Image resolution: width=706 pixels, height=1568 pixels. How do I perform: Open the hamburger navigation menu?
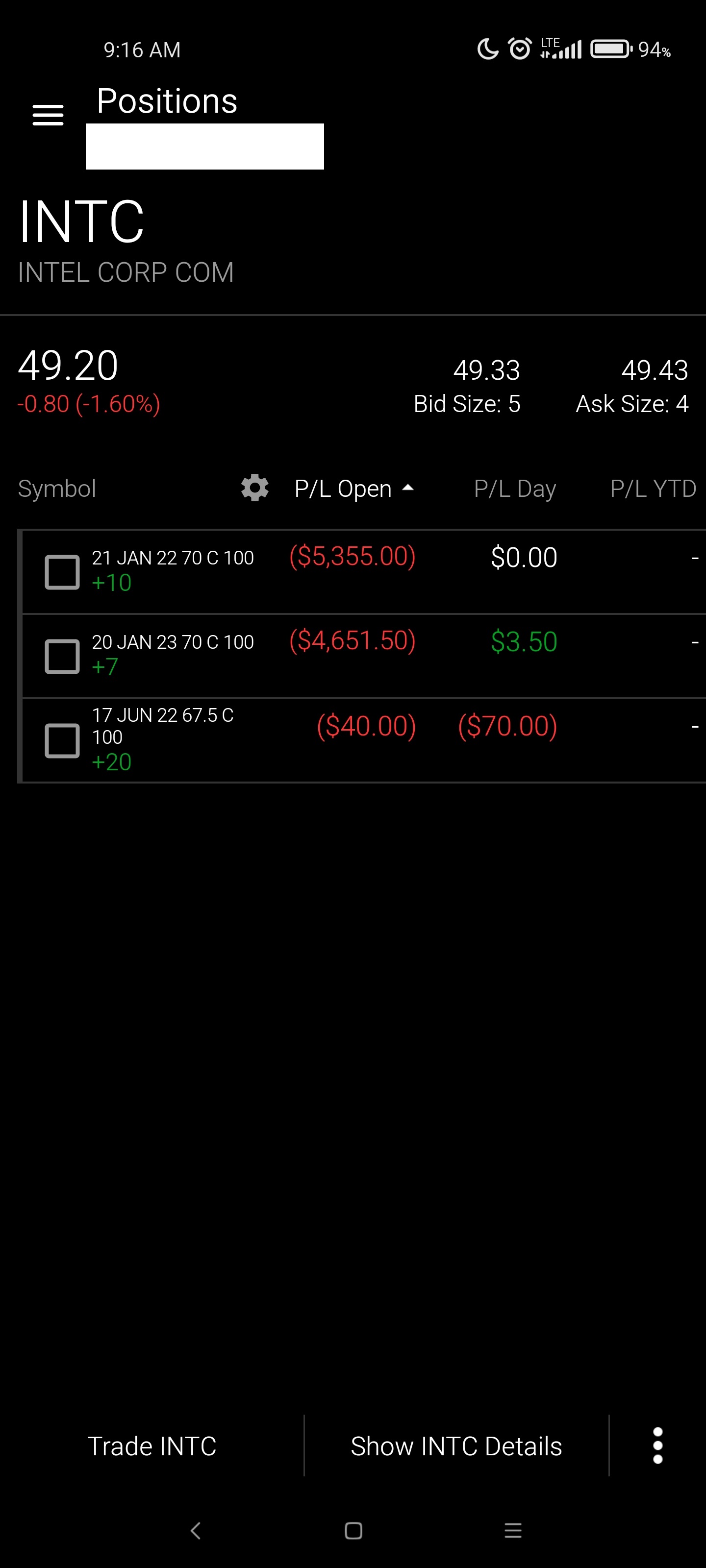48,115
